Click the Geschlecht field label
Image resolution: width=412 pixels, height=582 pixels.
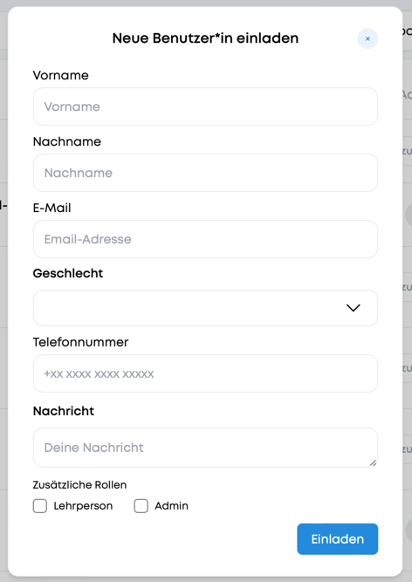point(68,274)
